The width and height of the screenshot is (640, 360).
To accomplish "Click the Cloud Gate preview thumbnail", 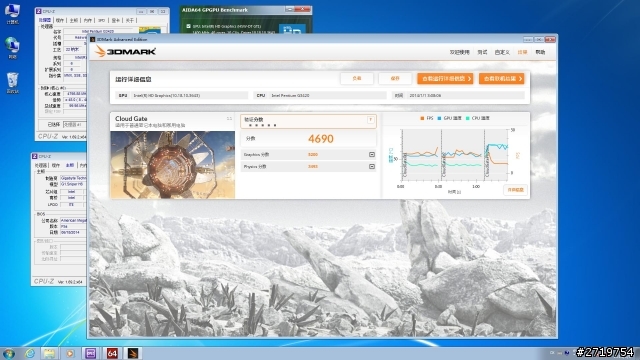I will 172,164.
